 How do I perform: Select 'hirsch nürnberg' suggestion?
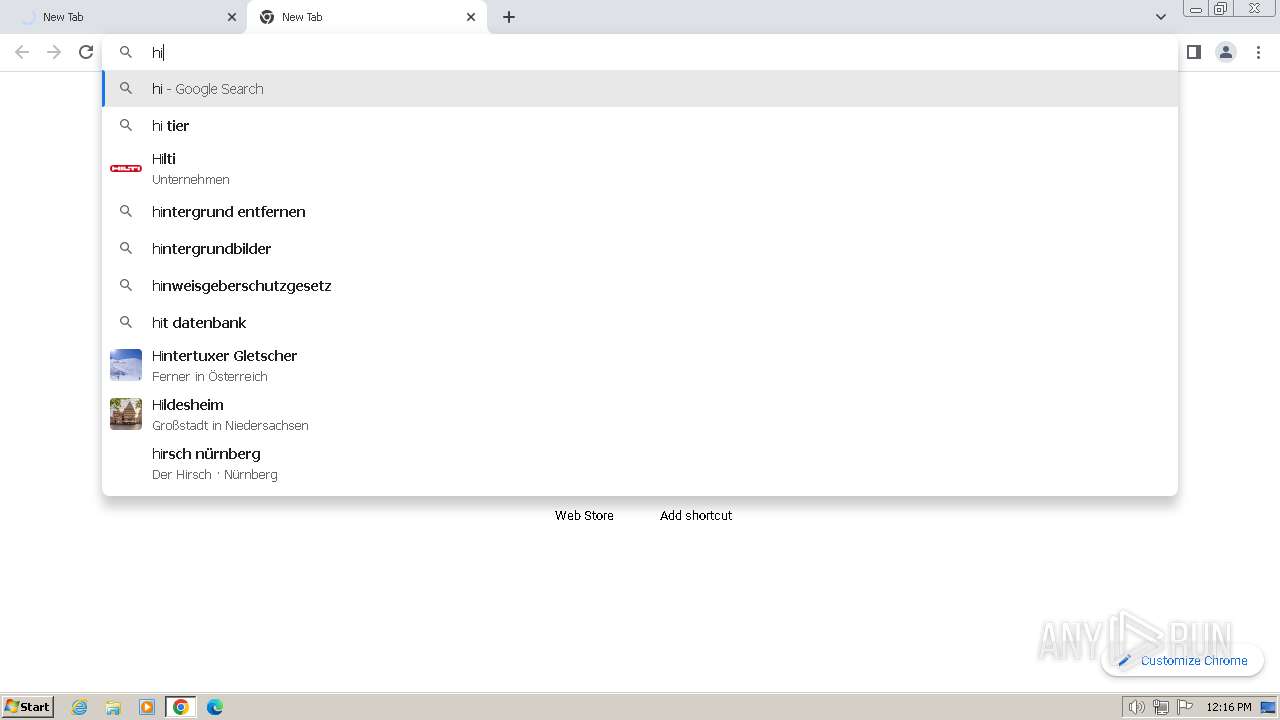(x=640, y=463)
